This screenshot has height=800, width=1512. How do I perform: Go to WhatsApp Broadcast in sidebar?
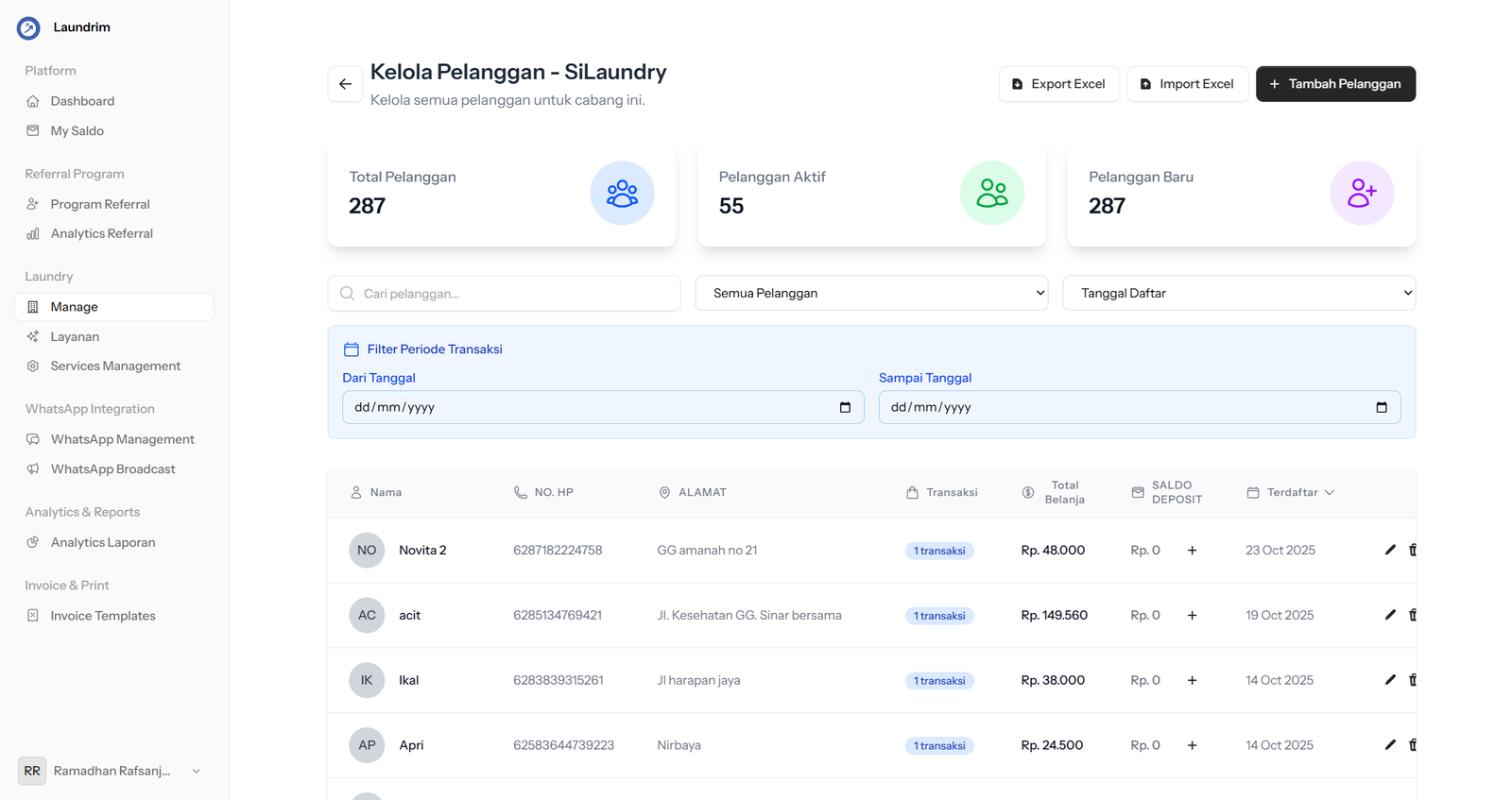point(112,468)
